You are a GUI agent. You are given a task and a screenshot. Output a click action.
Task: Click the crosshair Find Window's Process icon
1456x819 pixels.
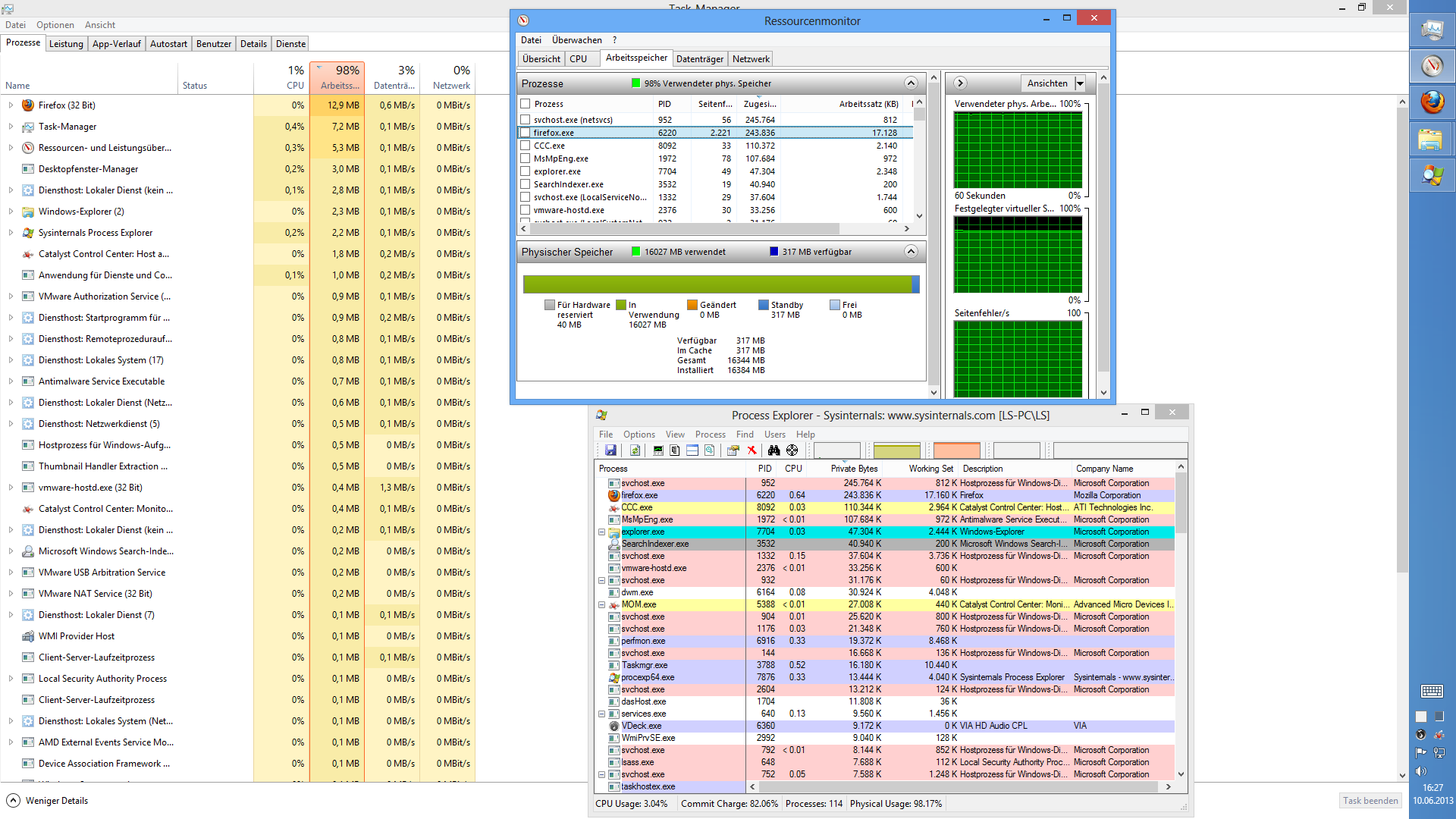tap(792, 450)
